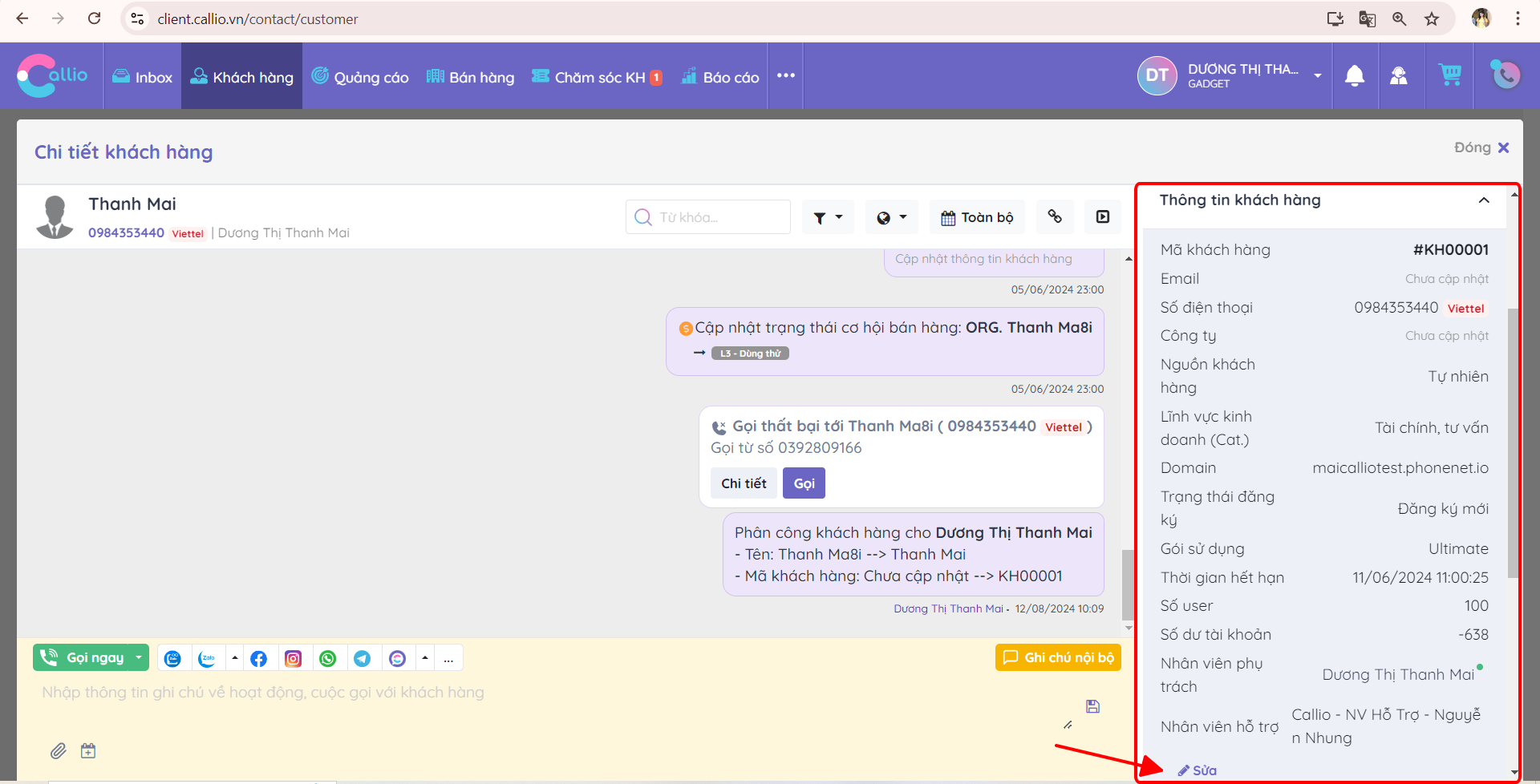Show more menu items via ellipsis
The height and width of the screenshot is (784, 1540).
[x=786, y=75]
